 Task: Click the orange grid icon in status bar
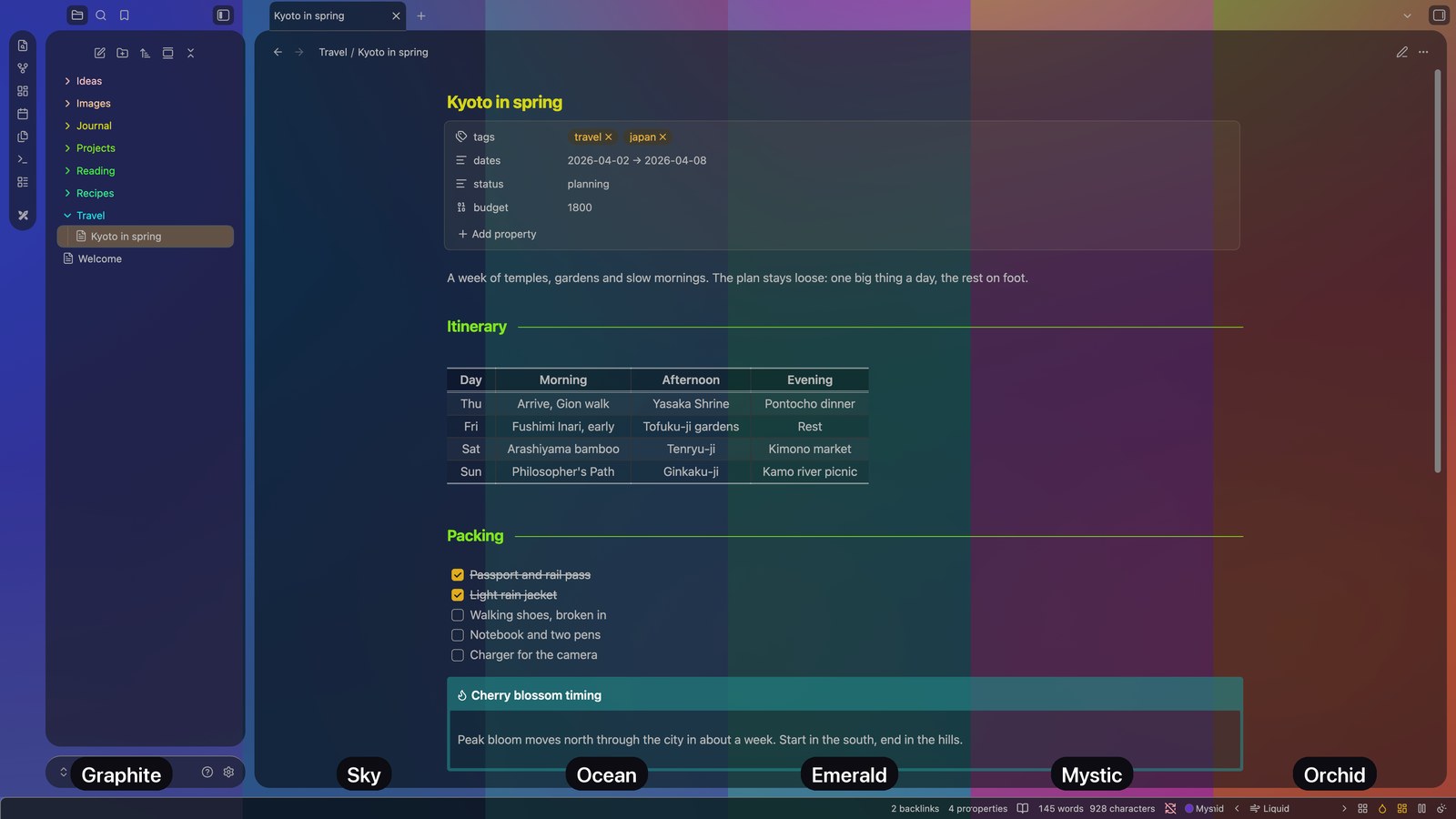pos(1402,808)
